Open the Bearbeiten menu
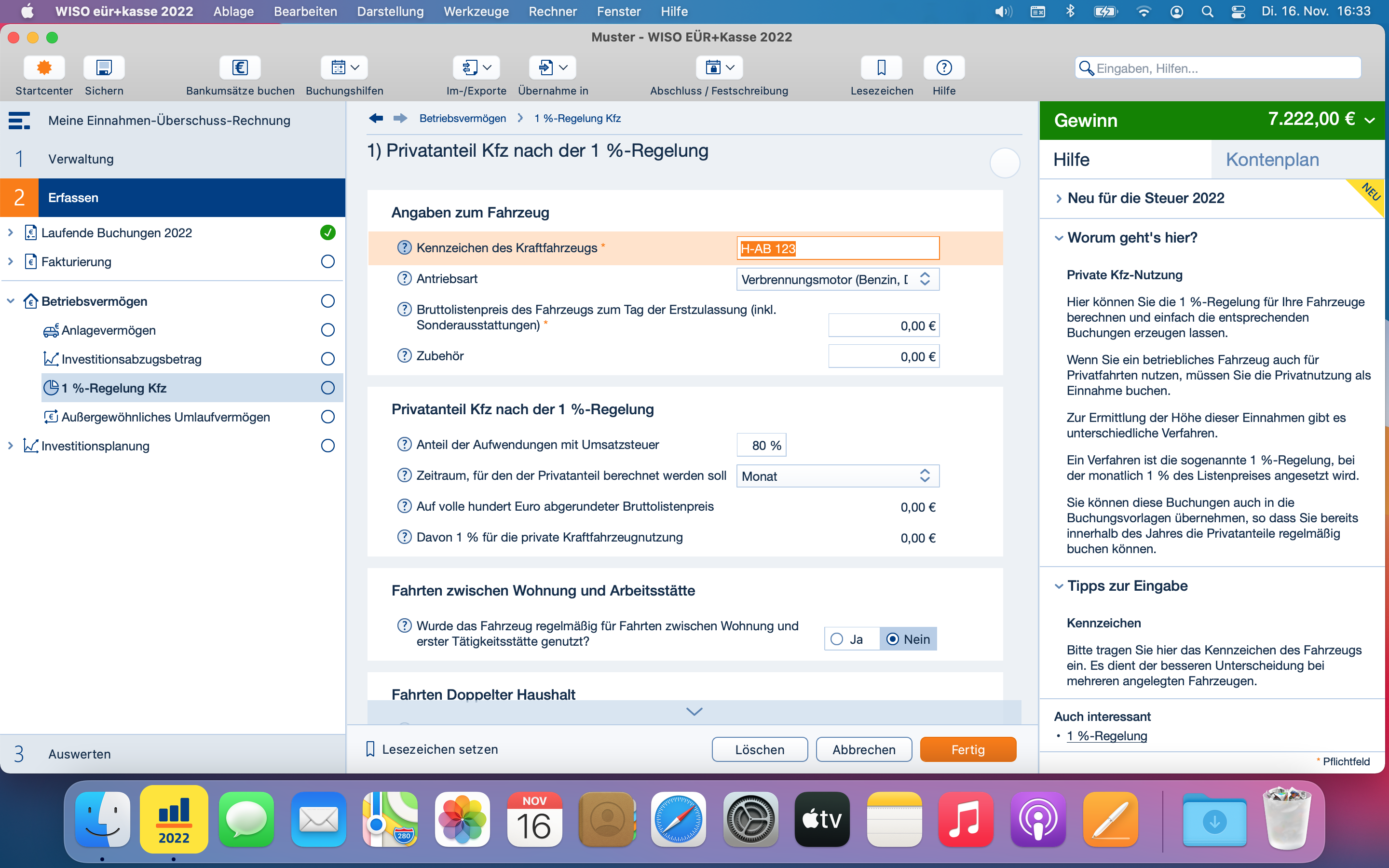The image size is (1389, 868). [x=305, y=12]
